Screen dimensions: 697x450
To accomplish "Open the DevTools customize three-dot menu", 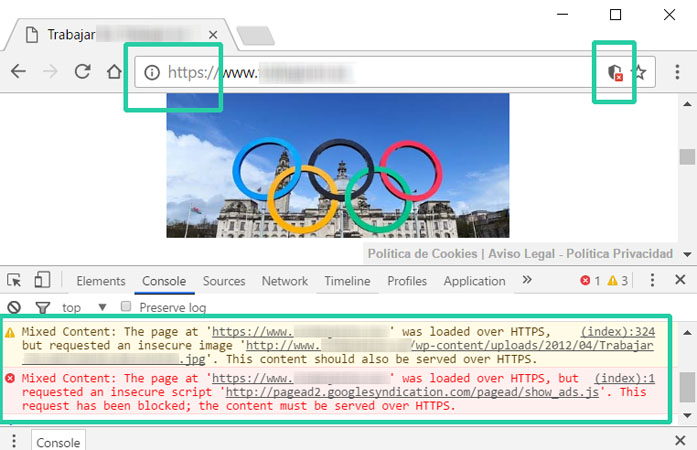I will [652, 280].
